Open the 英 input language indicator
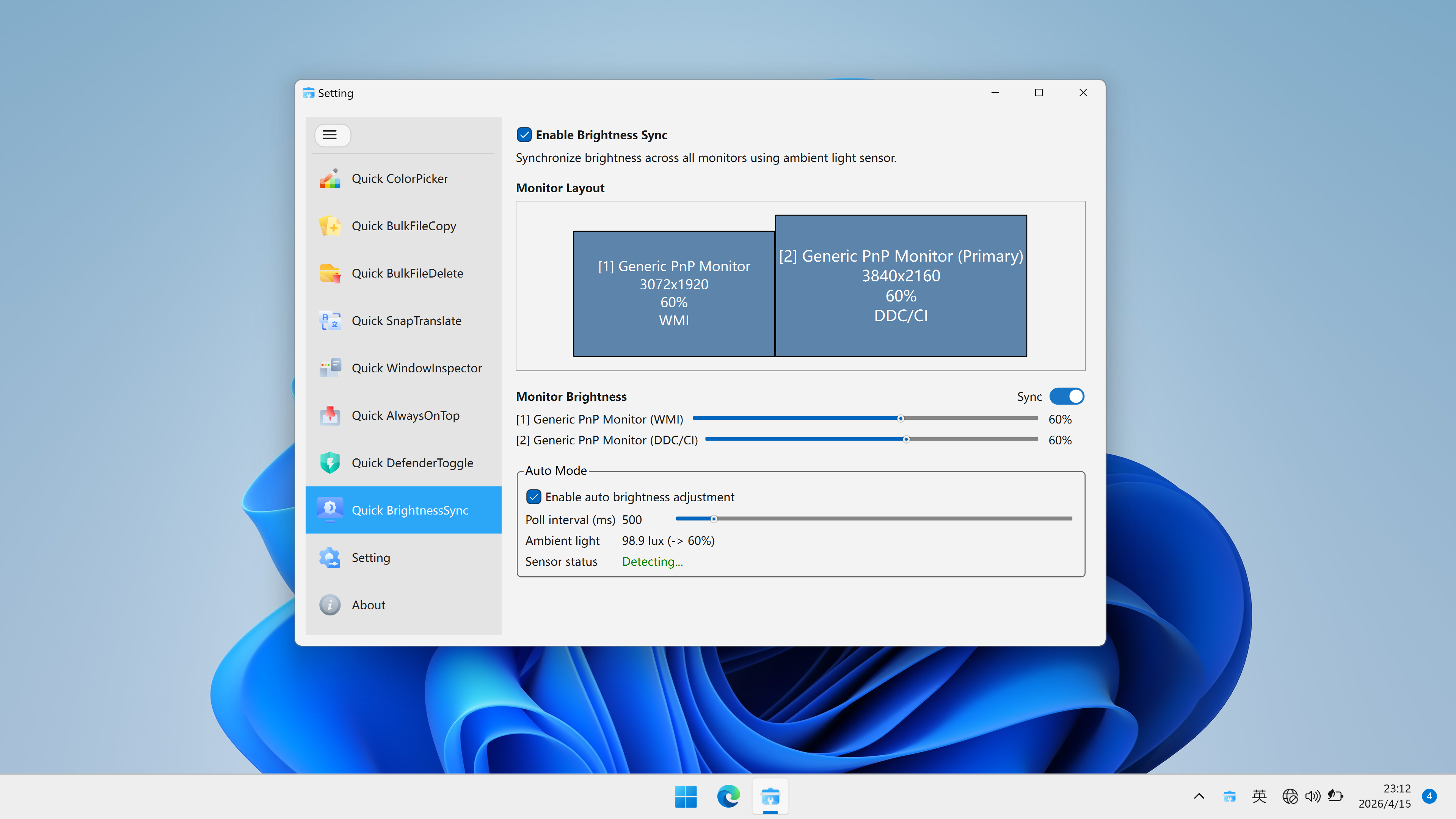 pos(1259,796)
